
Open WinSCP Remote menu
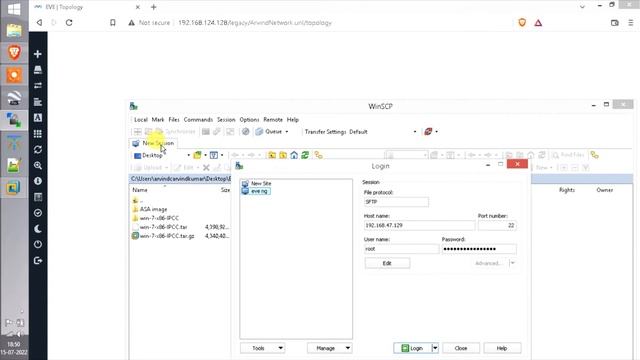coord(273,120)
